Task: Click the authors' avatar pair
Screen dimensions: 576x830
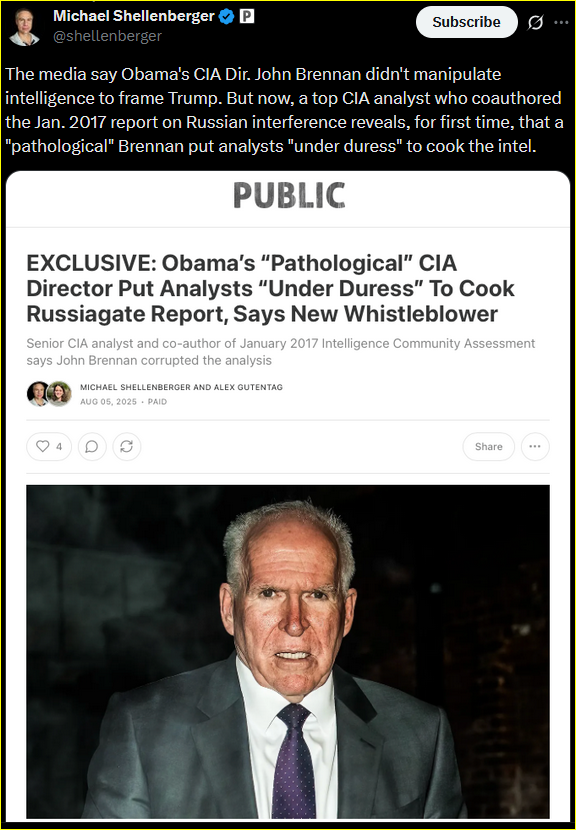Action: pyautogui.click(x=49, y=393)
